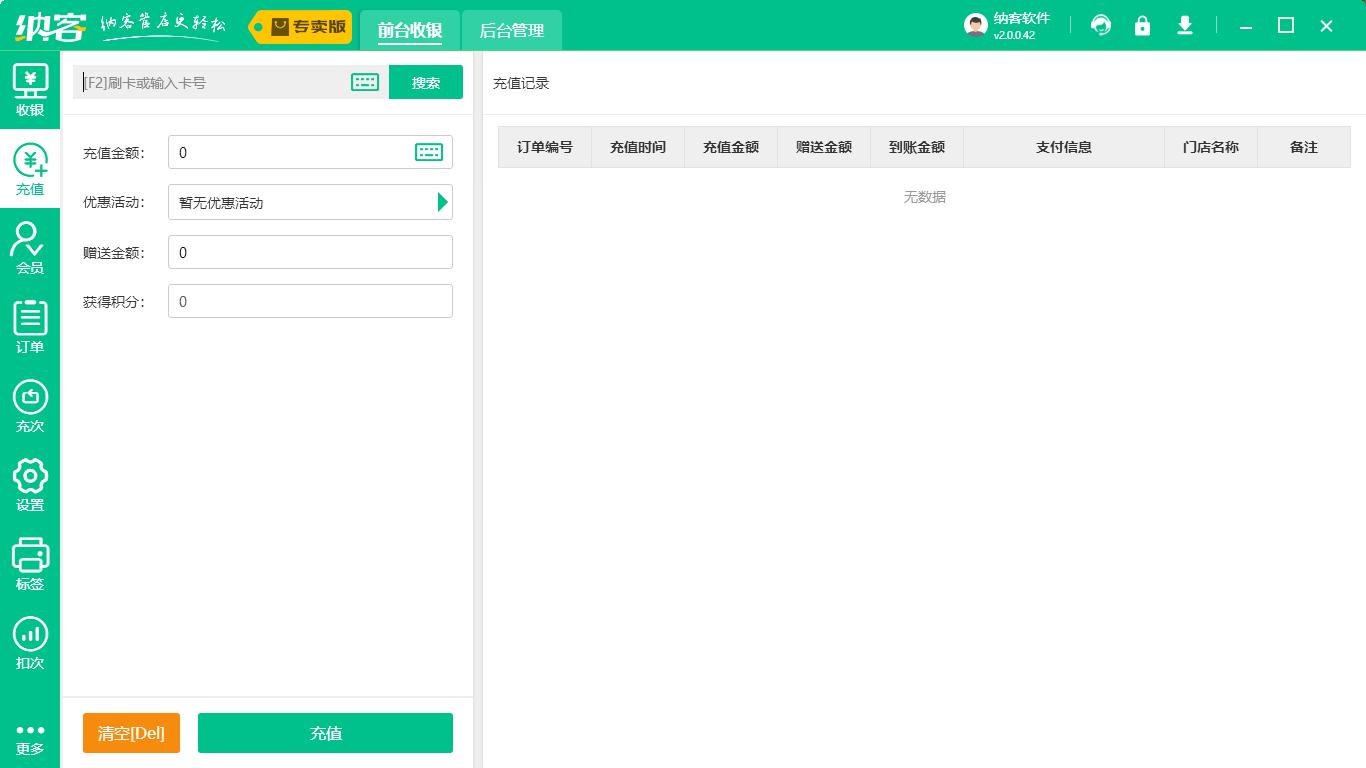Switch to the 后台管理 tab

[511, 31]
